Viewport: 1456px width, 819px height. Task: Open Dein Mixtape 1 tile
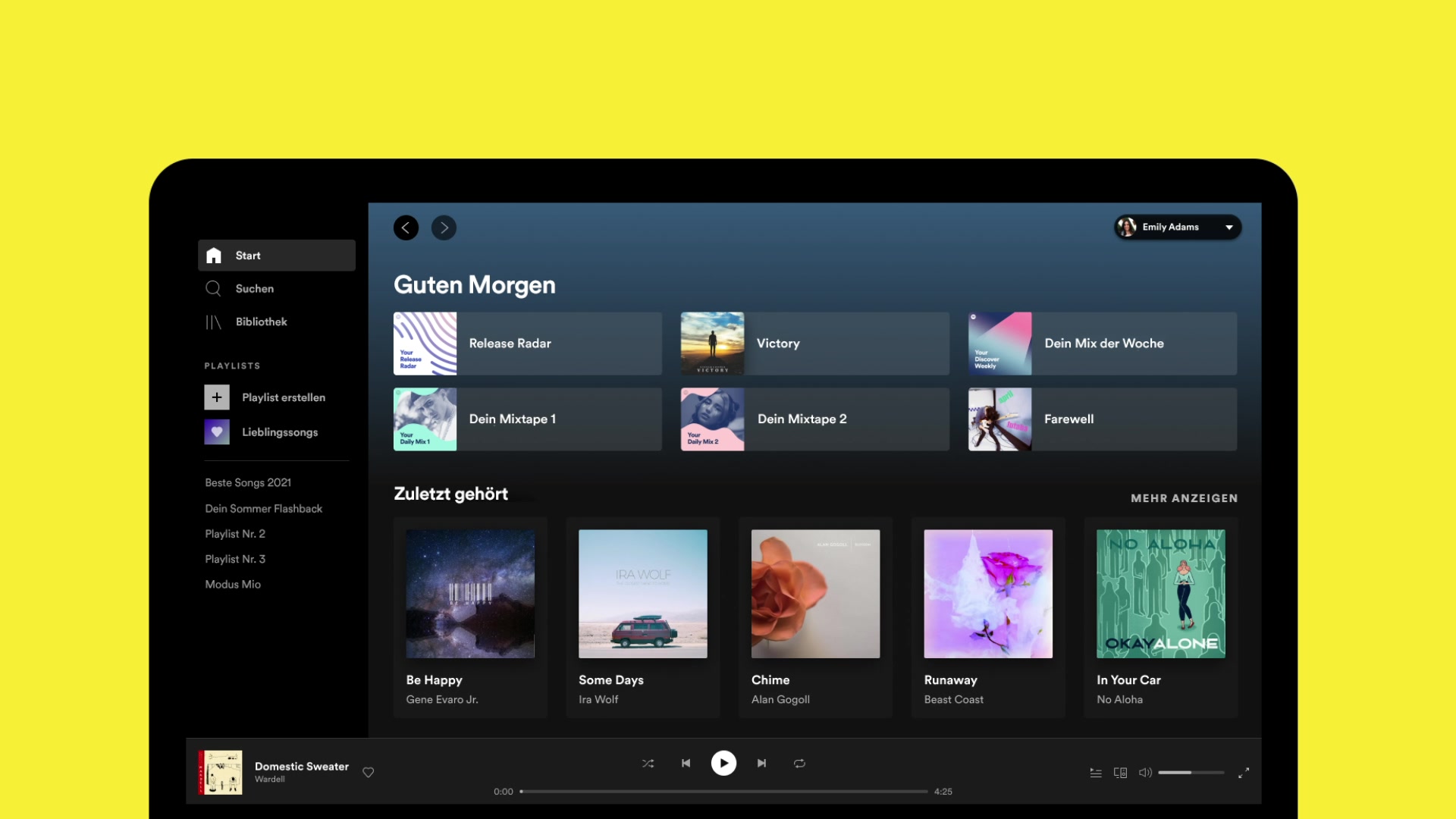(x=528, y=419)
